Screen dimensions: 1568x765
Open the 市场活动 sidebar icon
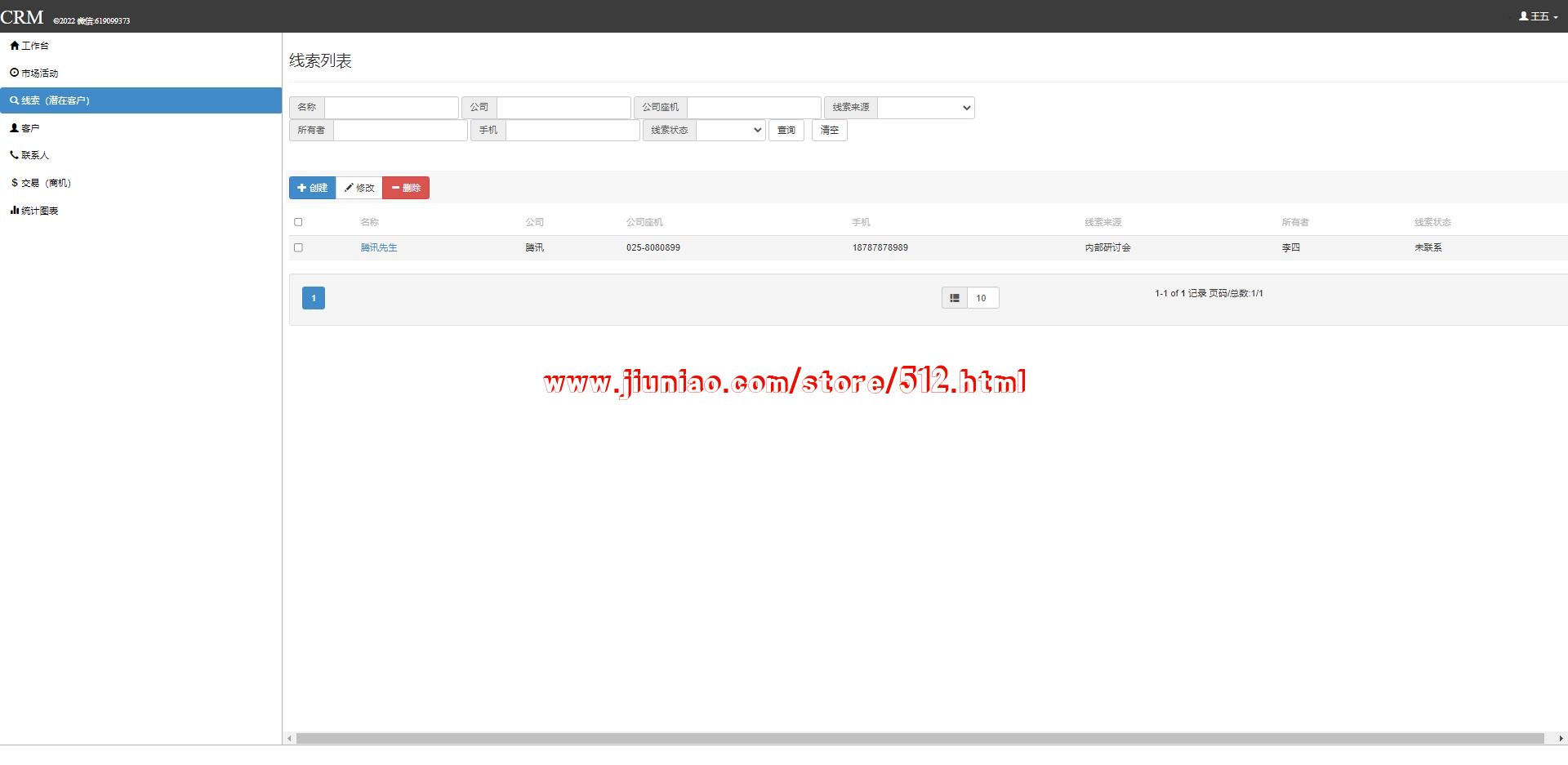(14, 73)
